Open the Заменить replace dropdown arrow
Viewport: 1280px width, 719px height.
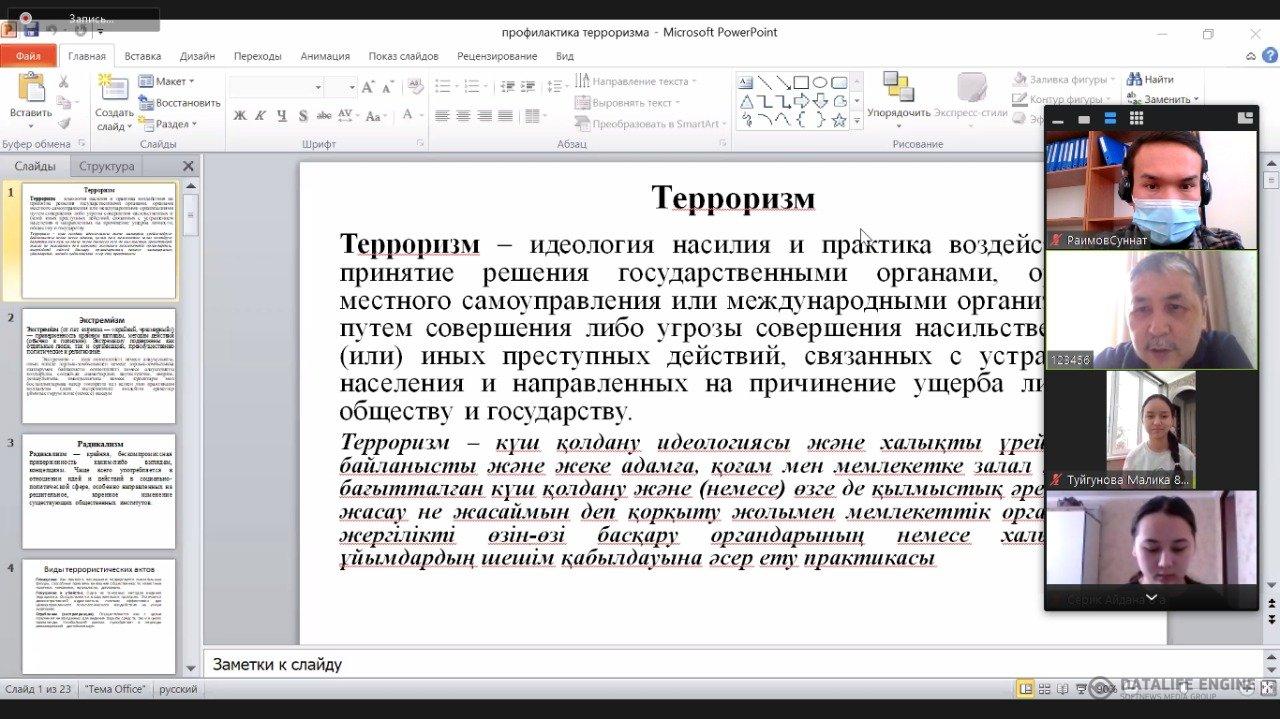tap(1196, 100)
